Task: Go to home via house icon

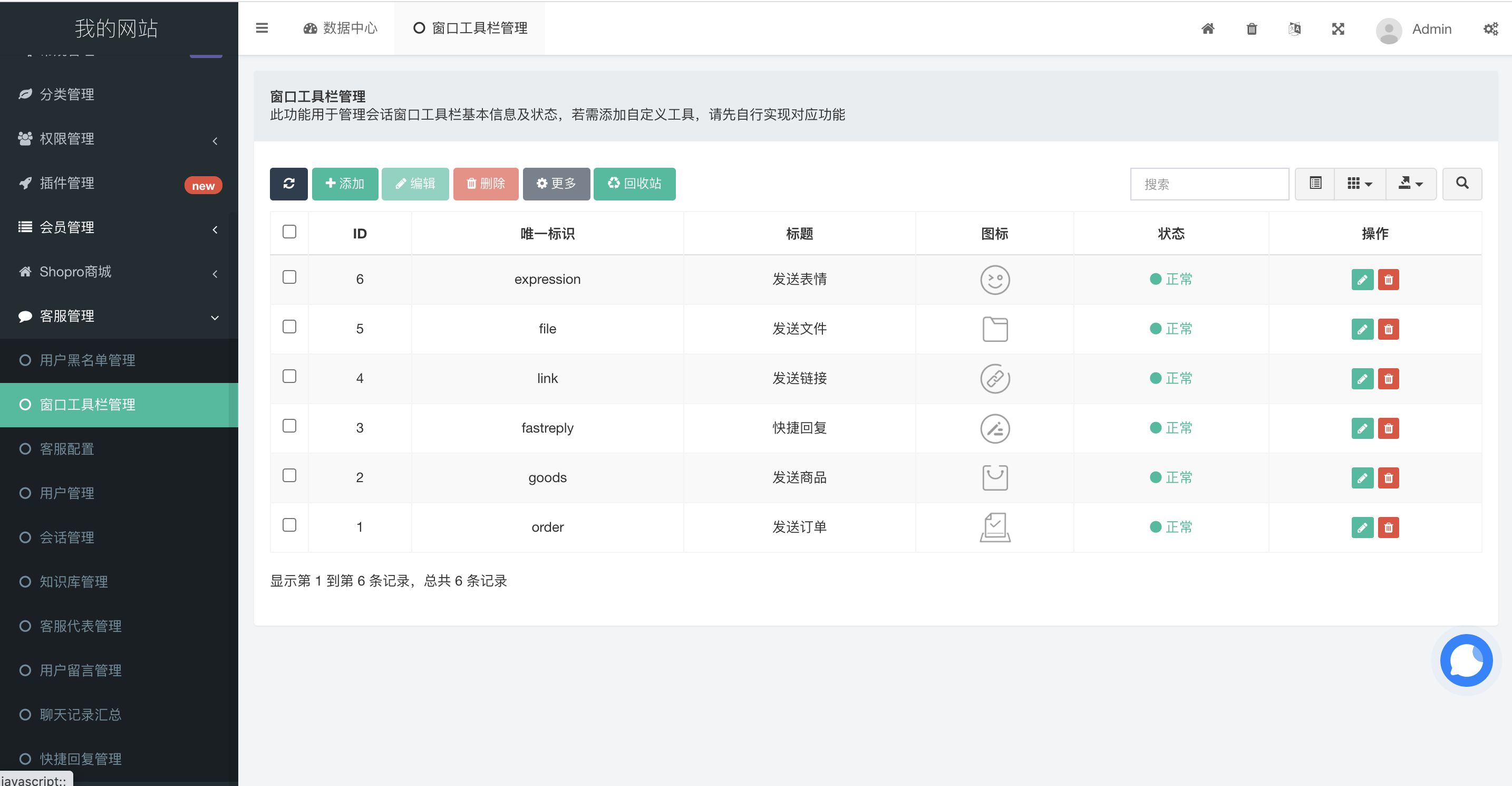Action: (1207, 29)
